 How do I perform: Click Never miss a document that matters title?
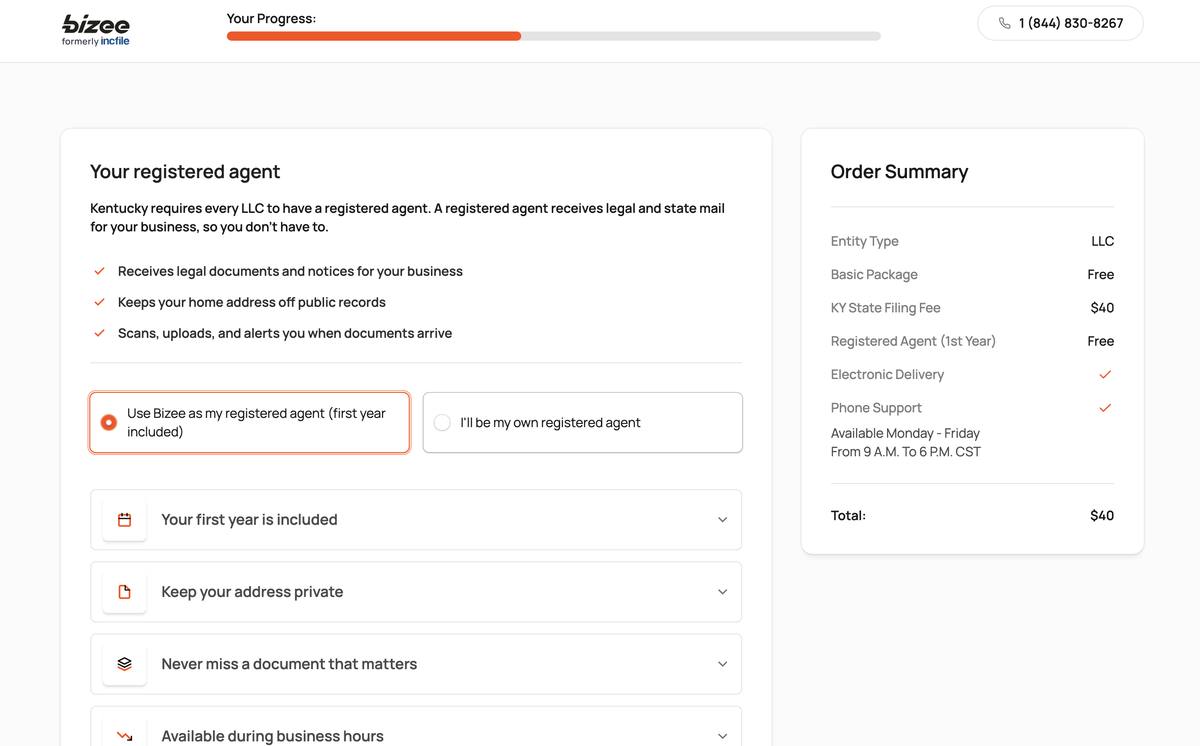click(289, 664)
